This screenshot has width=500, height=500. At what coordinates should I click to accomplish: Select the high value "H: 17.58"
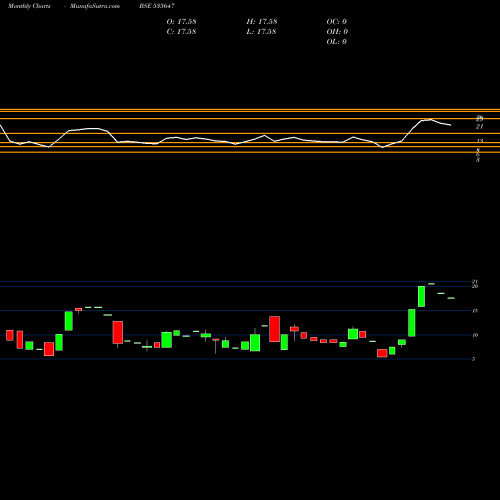click(x=262, y=22)
